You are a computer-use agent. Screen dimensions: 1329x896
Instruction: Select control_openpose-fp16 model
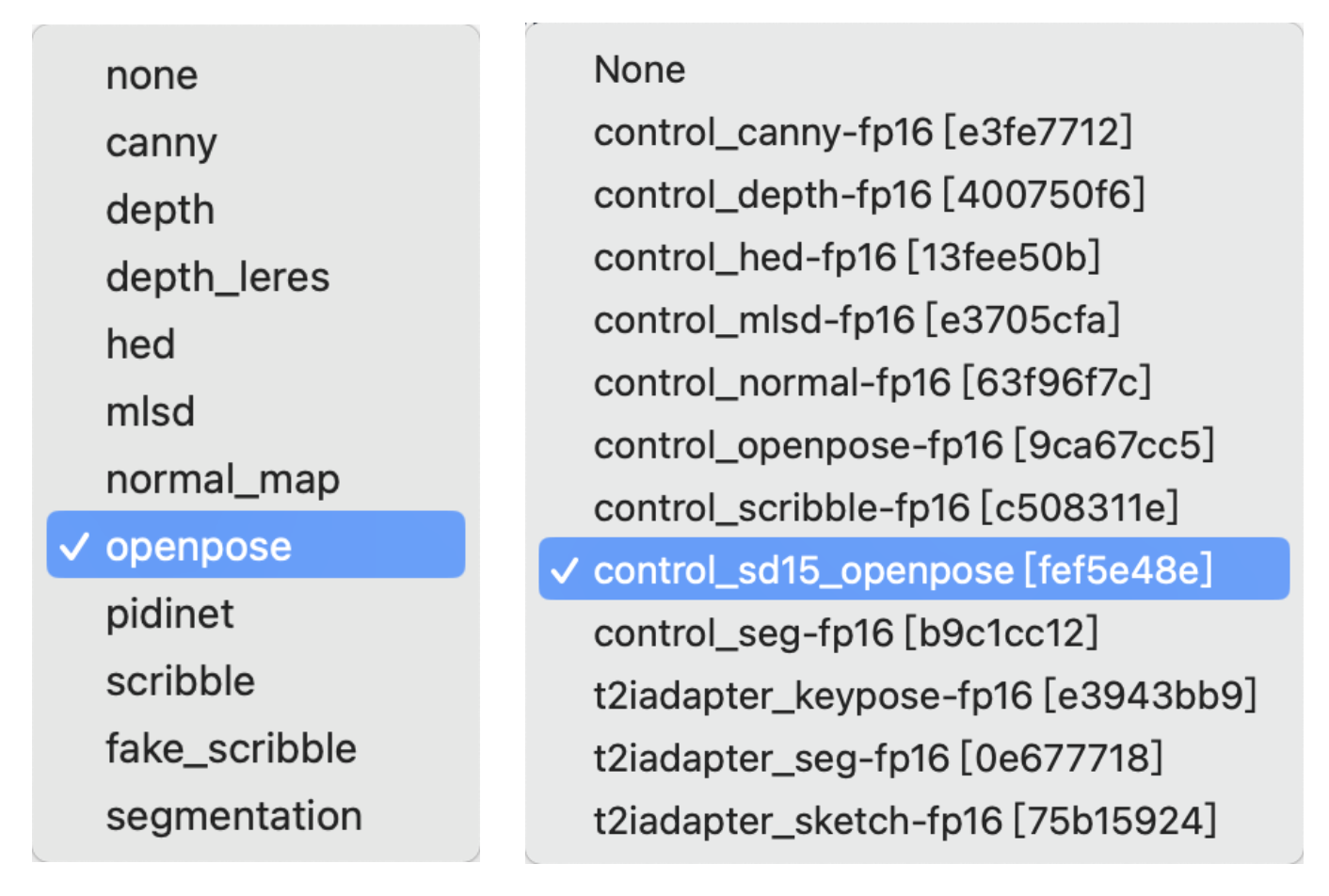tap(904, 445)
